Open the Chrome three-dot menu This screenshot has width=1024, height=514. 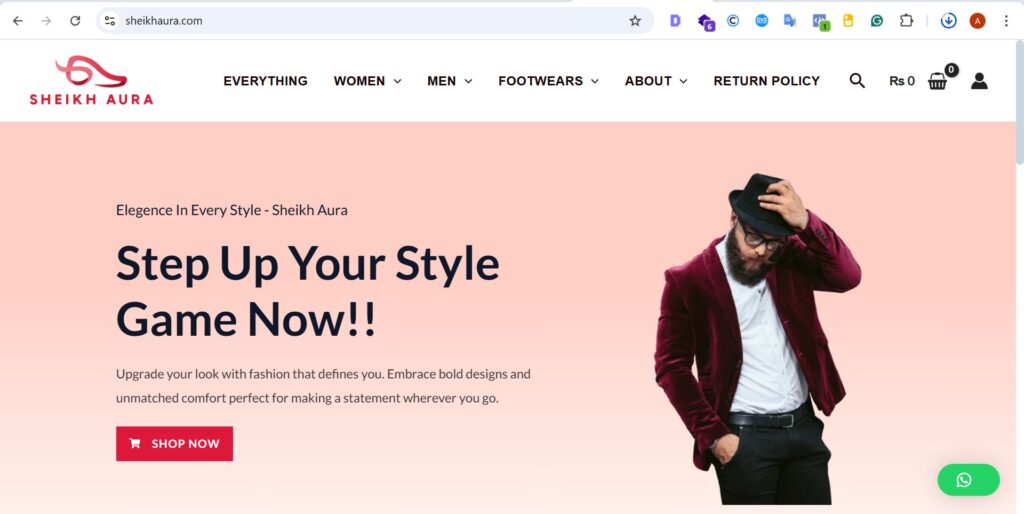pos(1006,21)
